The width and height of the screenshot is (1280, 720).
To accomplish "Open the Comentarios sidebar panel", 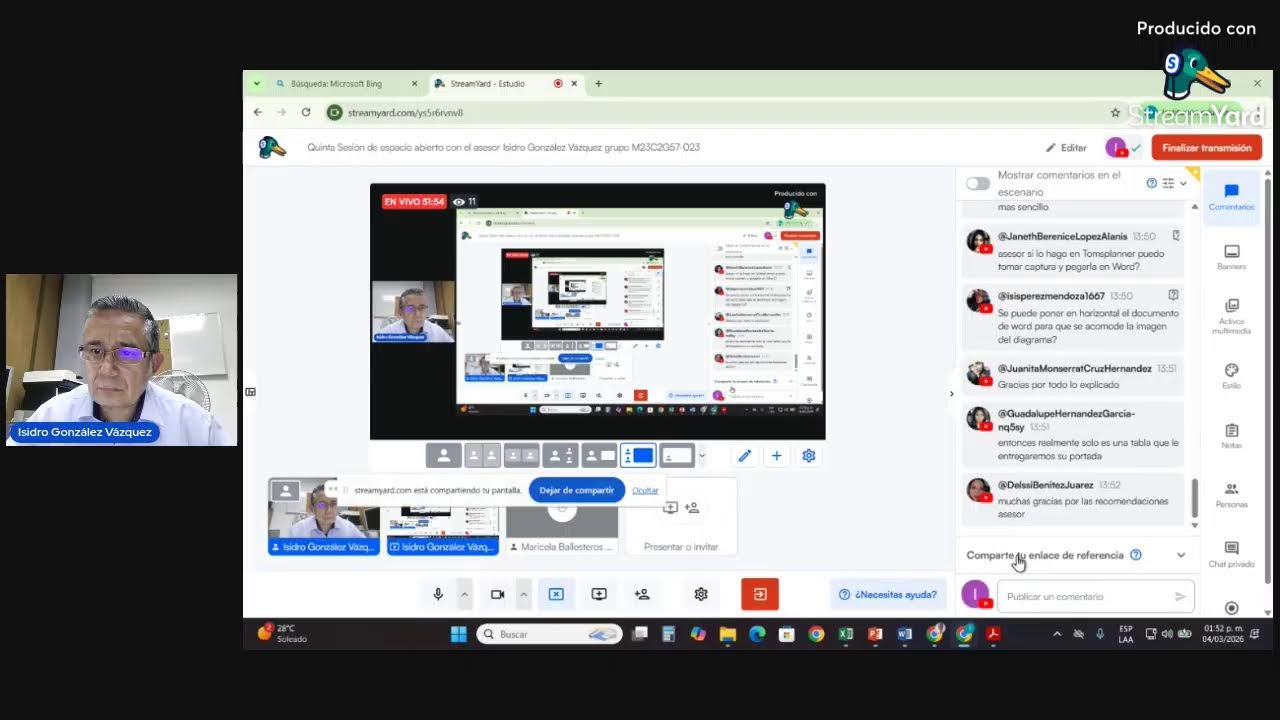I will 1231,196.
